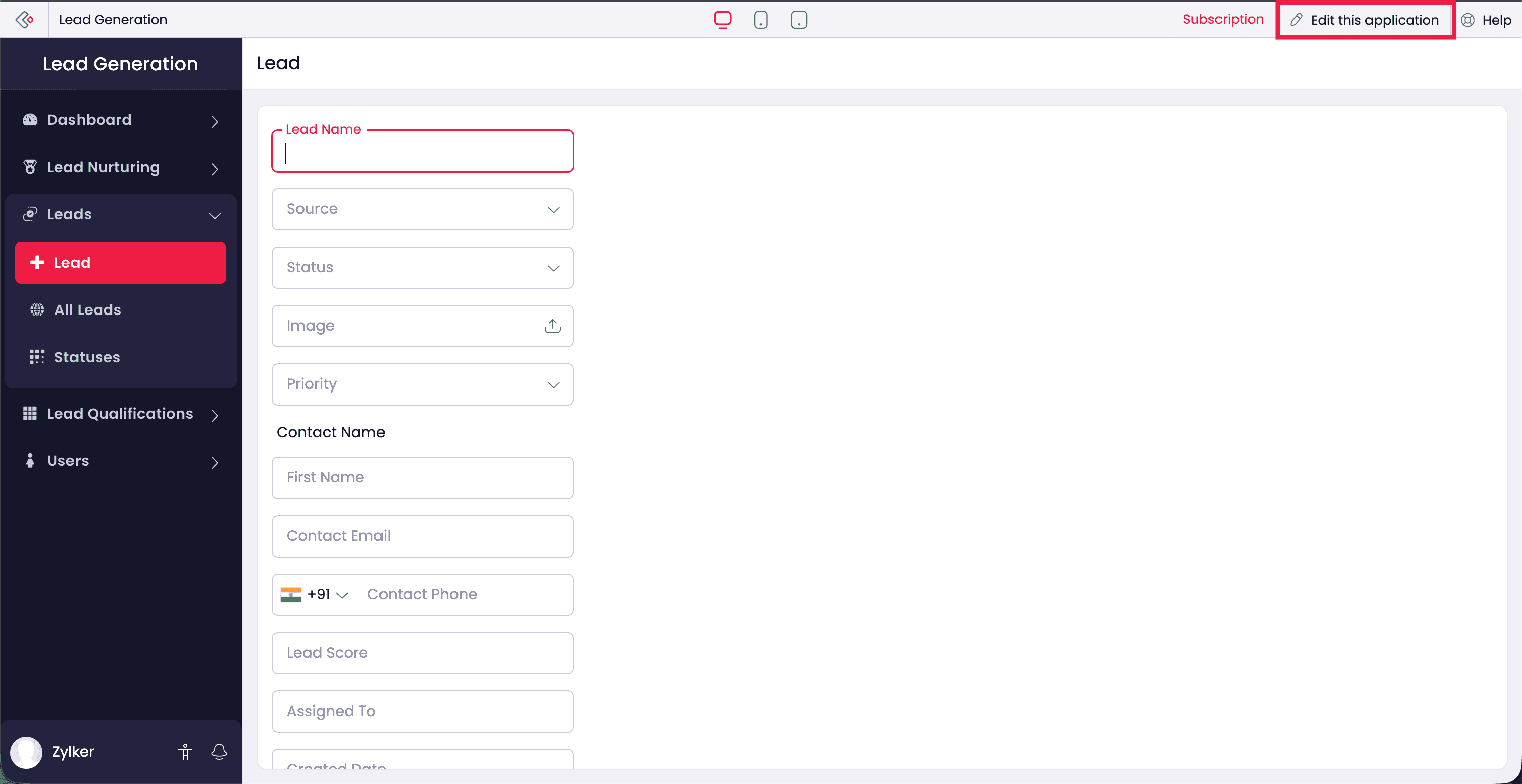Open All Leads in the sidebar

[x=88, y=309]
